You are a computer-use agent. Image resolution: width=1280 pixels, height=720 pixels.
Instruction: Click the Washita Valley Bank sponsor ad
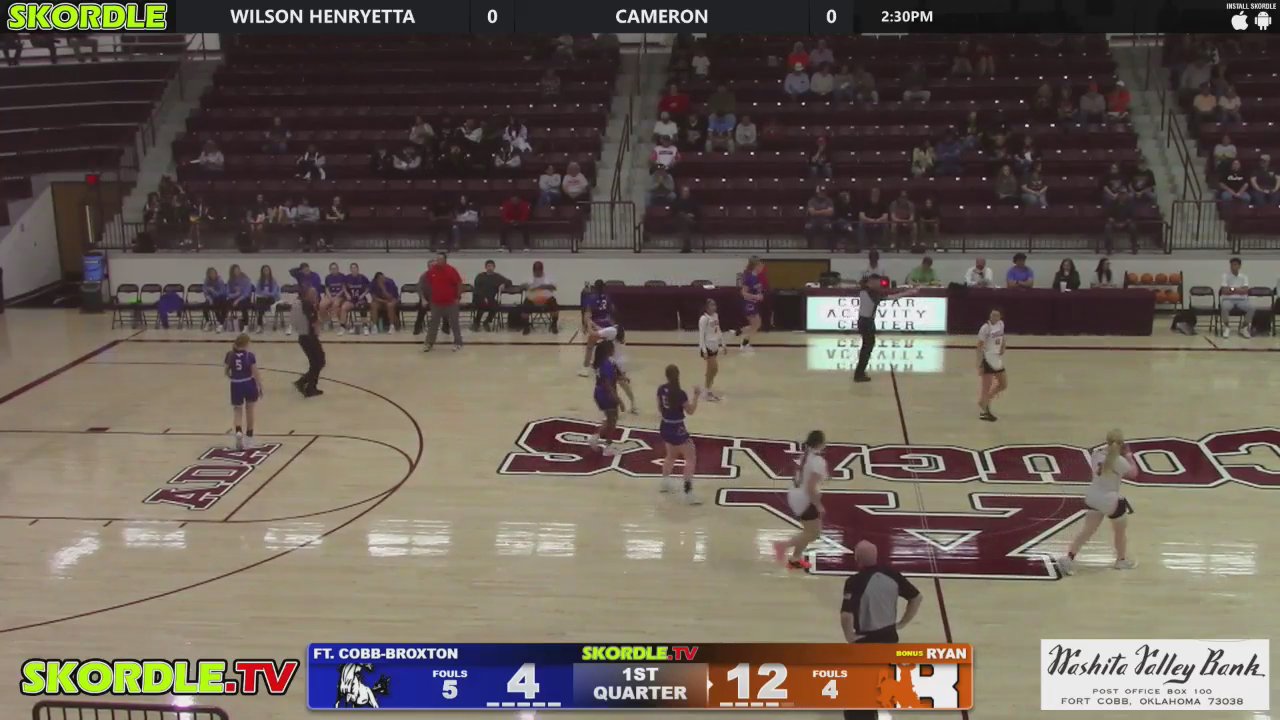click(x=1154, y=674)
